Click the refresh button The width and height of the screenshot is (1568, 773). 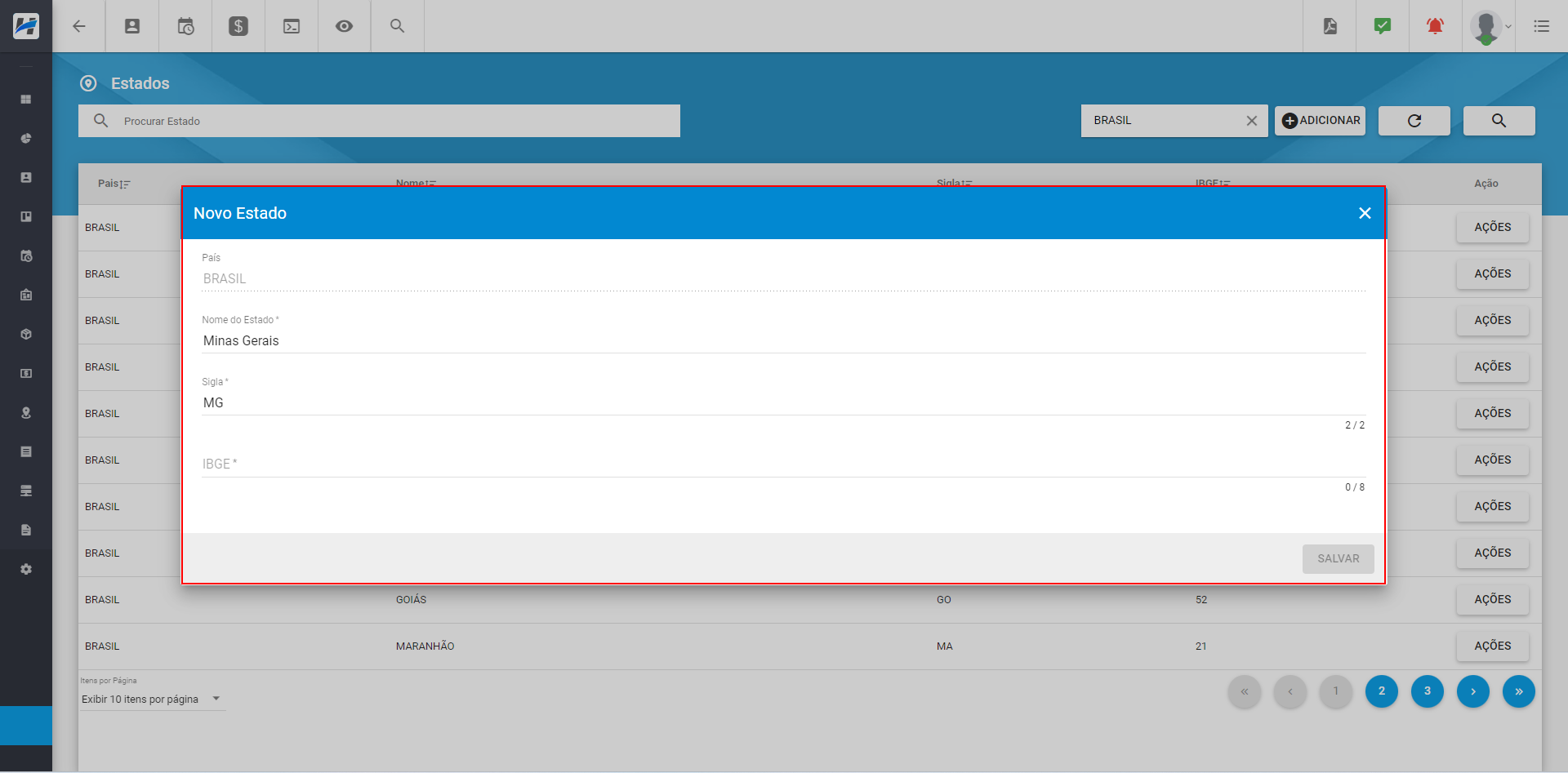1414,121
